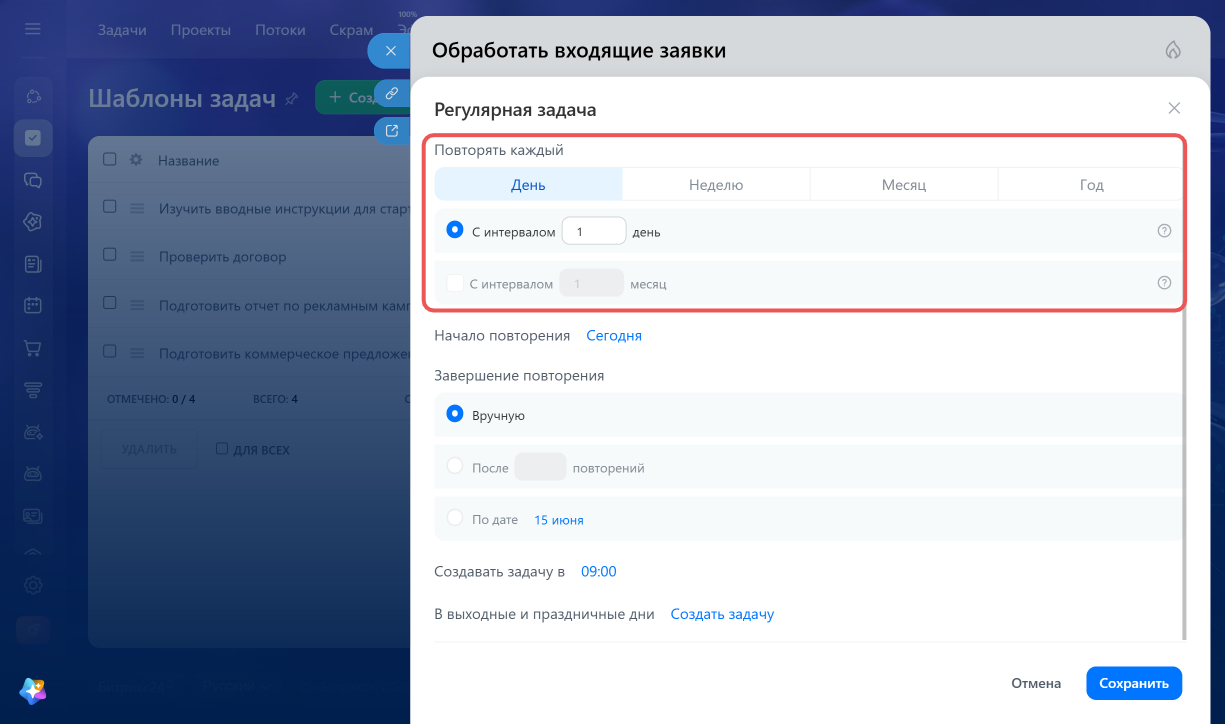
Task: Open 'Сегодня' start date selector
Action: [x=614, y=336]
